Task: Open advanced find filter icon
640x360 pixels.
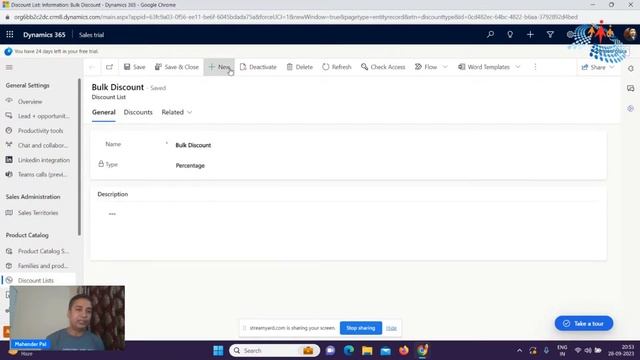Action: click(x=550, y=35)
